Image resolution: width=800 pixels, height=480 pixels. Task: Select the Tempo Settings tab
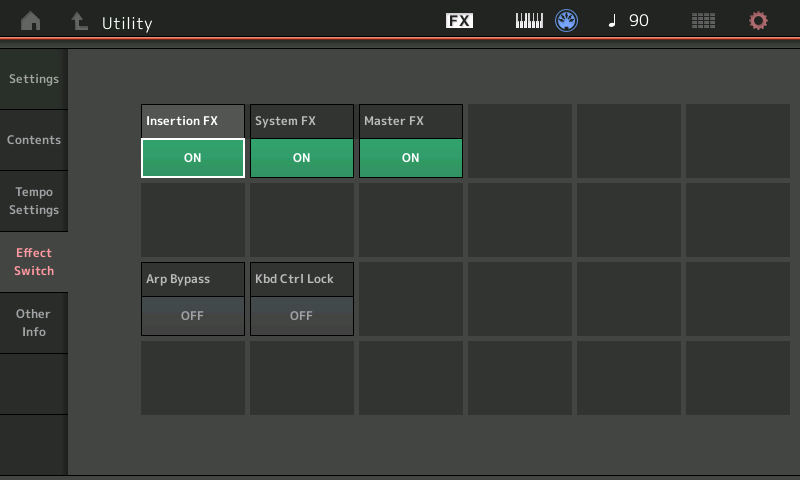coord(34,201)
